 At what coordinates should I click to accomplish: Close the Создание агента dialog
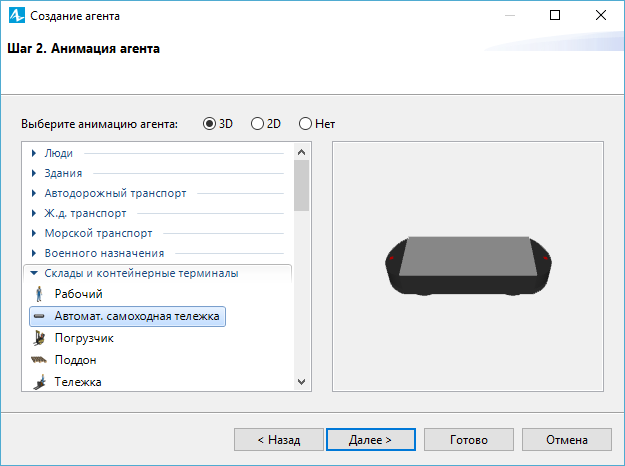[x=601, y=15]
